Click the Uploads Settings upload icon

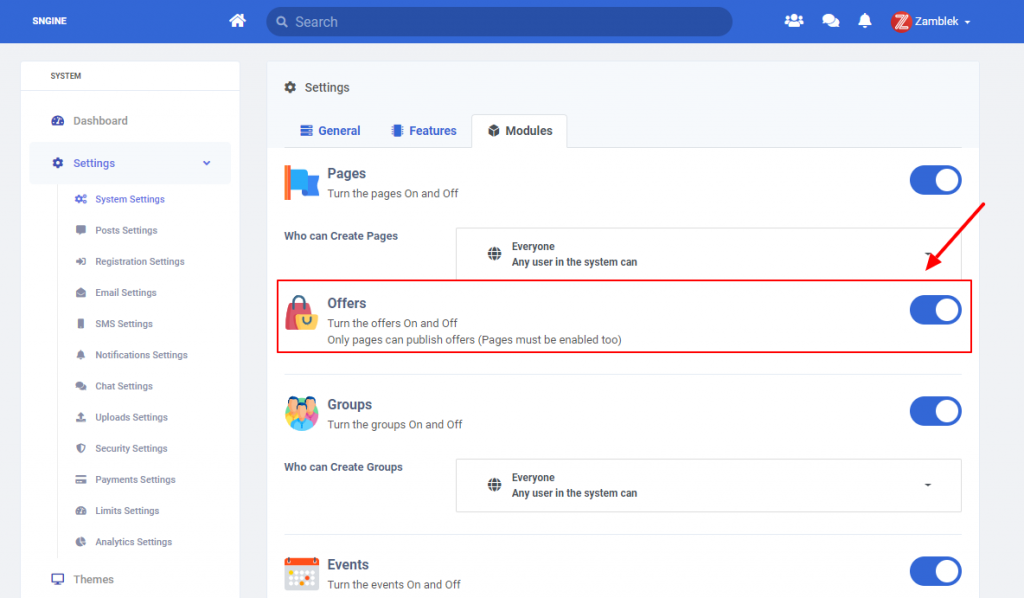(x=80, y=417)
